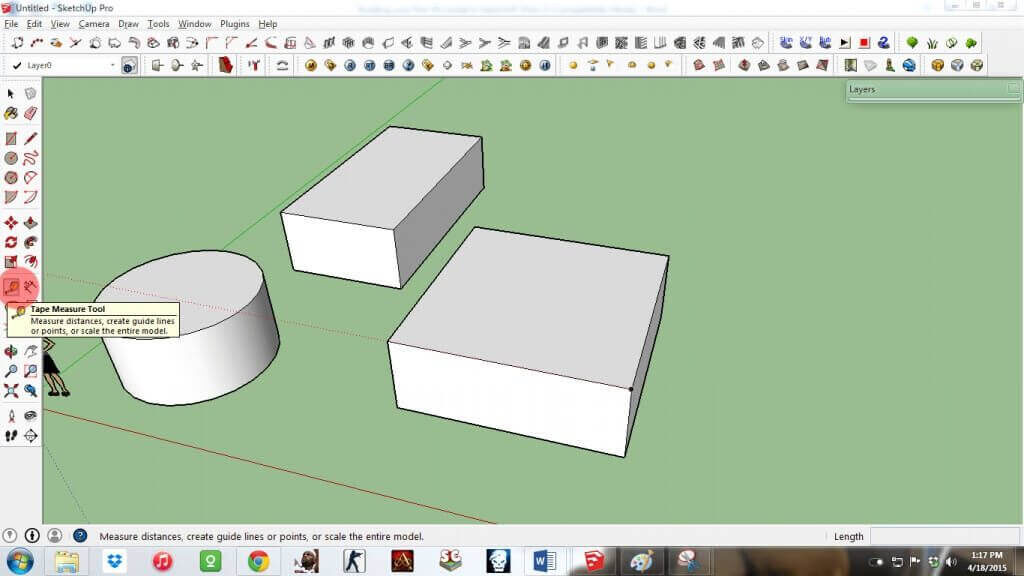Click the Length measurement input box
This screenshot has height=576, width=1024.
pyautogui.click(x=944, y=536)
